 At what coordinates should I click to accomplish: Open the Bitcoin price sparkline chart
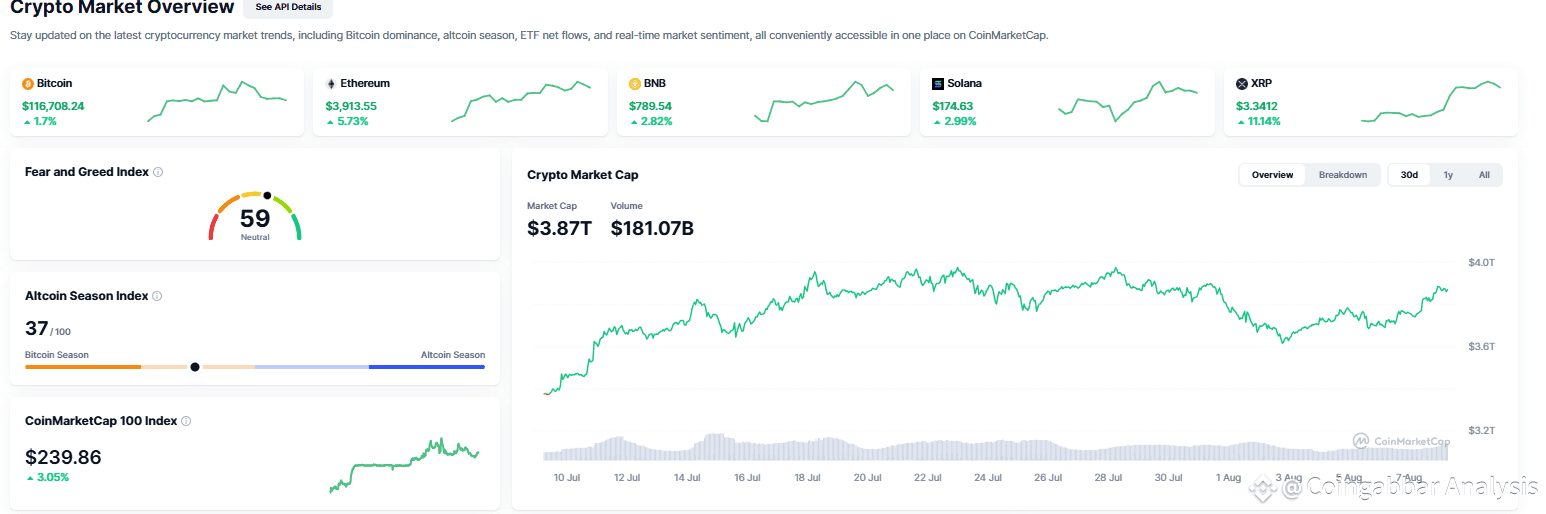click(217, 101)
